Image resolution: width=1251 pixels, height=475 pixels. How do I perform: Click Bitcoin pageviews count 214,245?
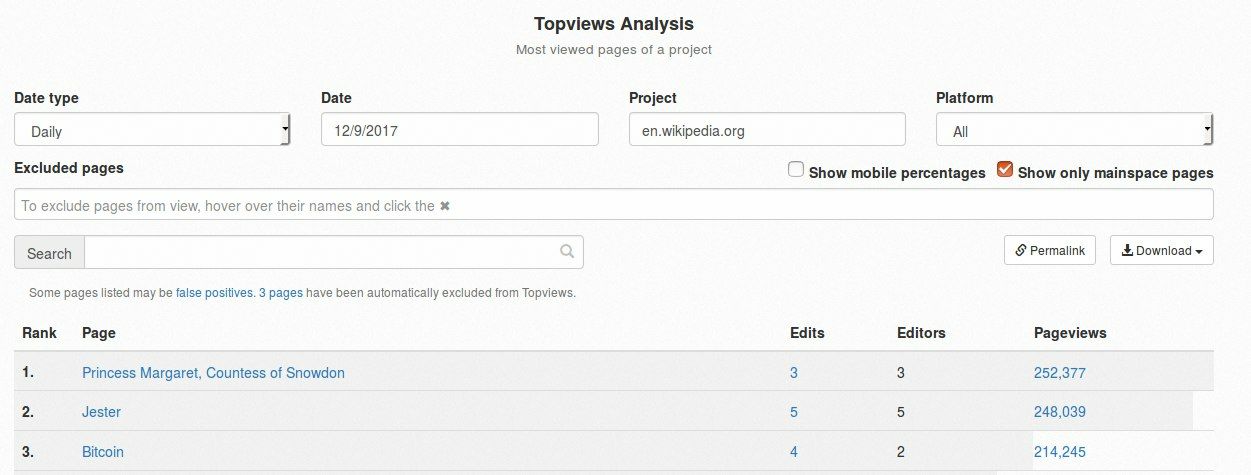1060,452
